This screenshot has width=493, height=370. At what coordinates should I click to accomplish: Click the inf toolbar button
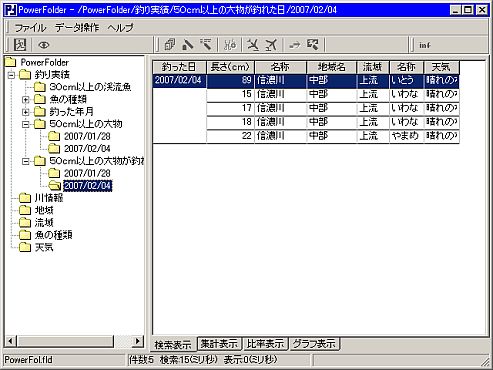[425, 45]
